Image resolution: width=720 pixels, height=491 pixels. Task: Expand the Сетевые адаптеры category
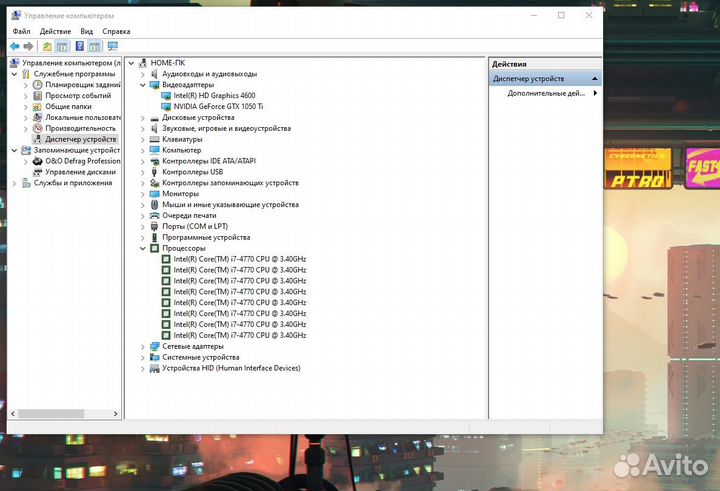click(142, 346)
